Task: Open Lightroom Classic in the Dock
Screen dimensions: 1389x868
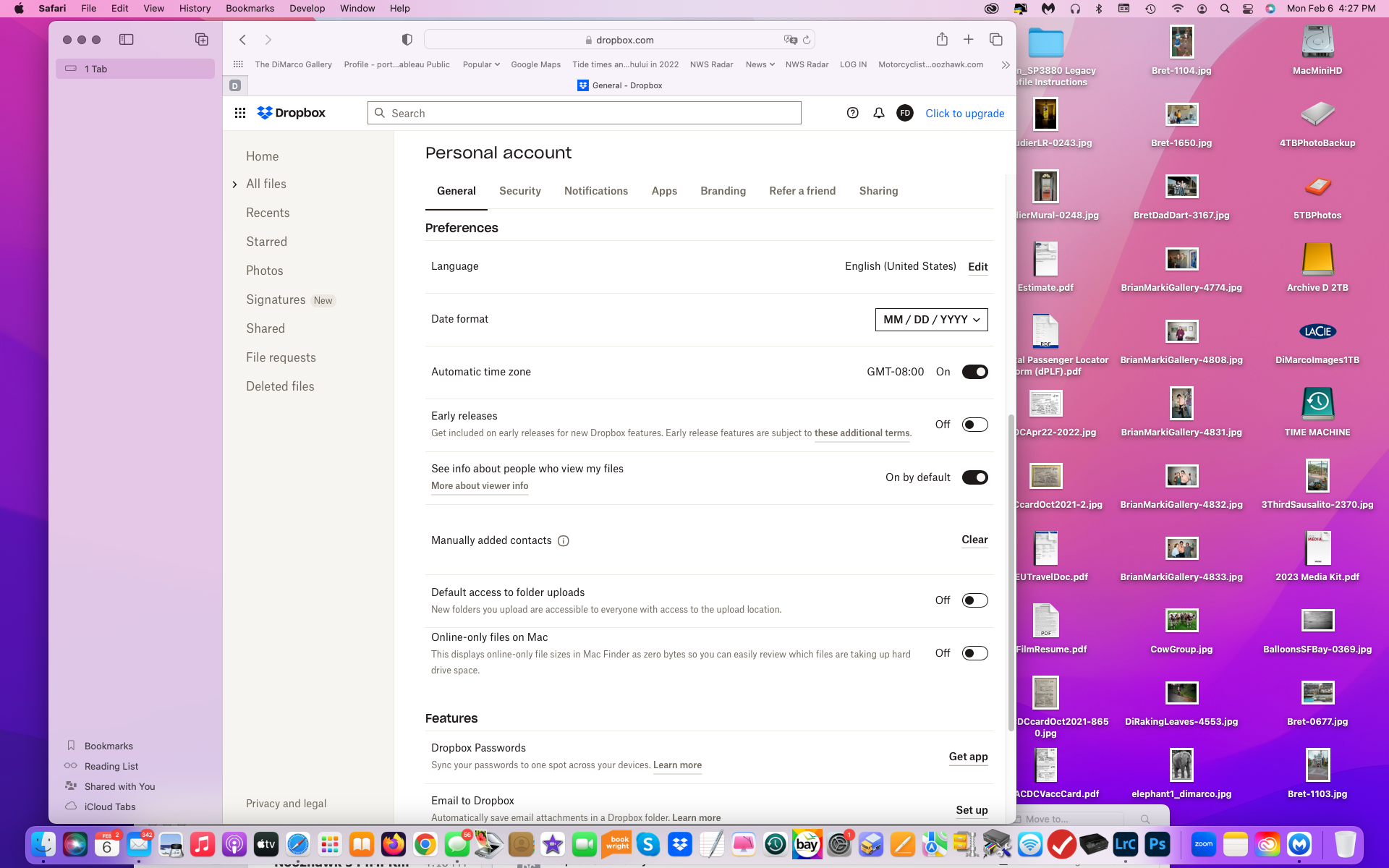Action: pyautogui.click(x=1126, y=844)
